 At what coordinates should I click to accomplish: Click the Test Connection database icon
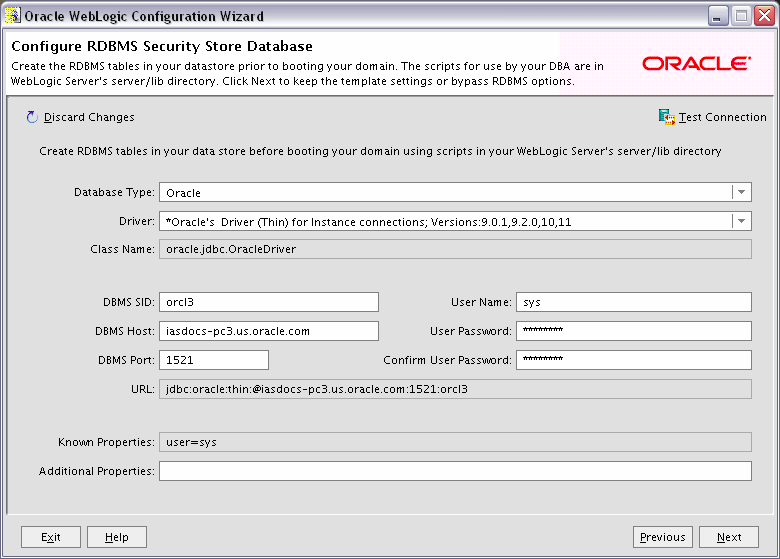[667, 117]
